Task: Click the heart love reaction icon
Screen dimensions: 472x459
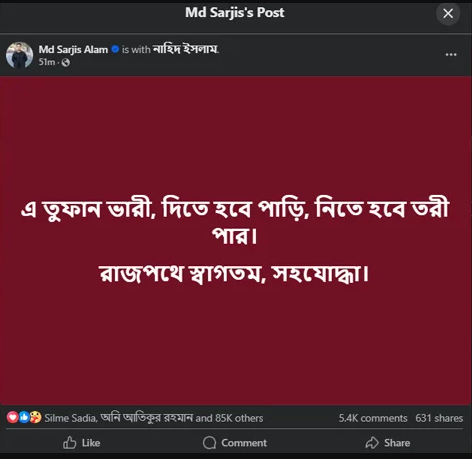Action: click(13, 417)
